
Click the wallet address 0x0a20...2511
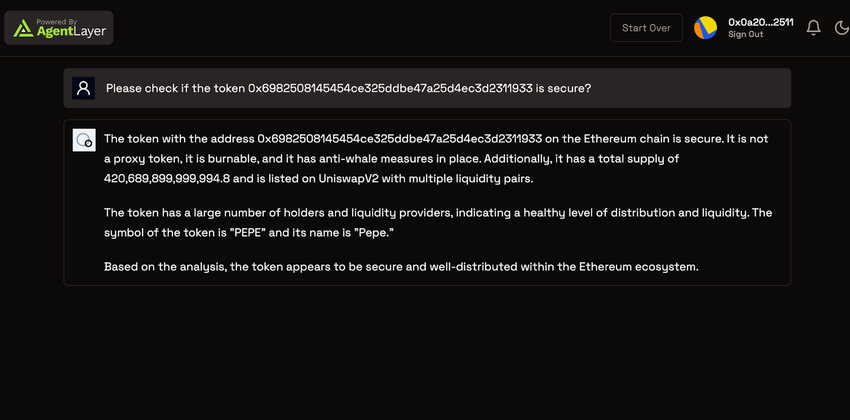(760, 21)
